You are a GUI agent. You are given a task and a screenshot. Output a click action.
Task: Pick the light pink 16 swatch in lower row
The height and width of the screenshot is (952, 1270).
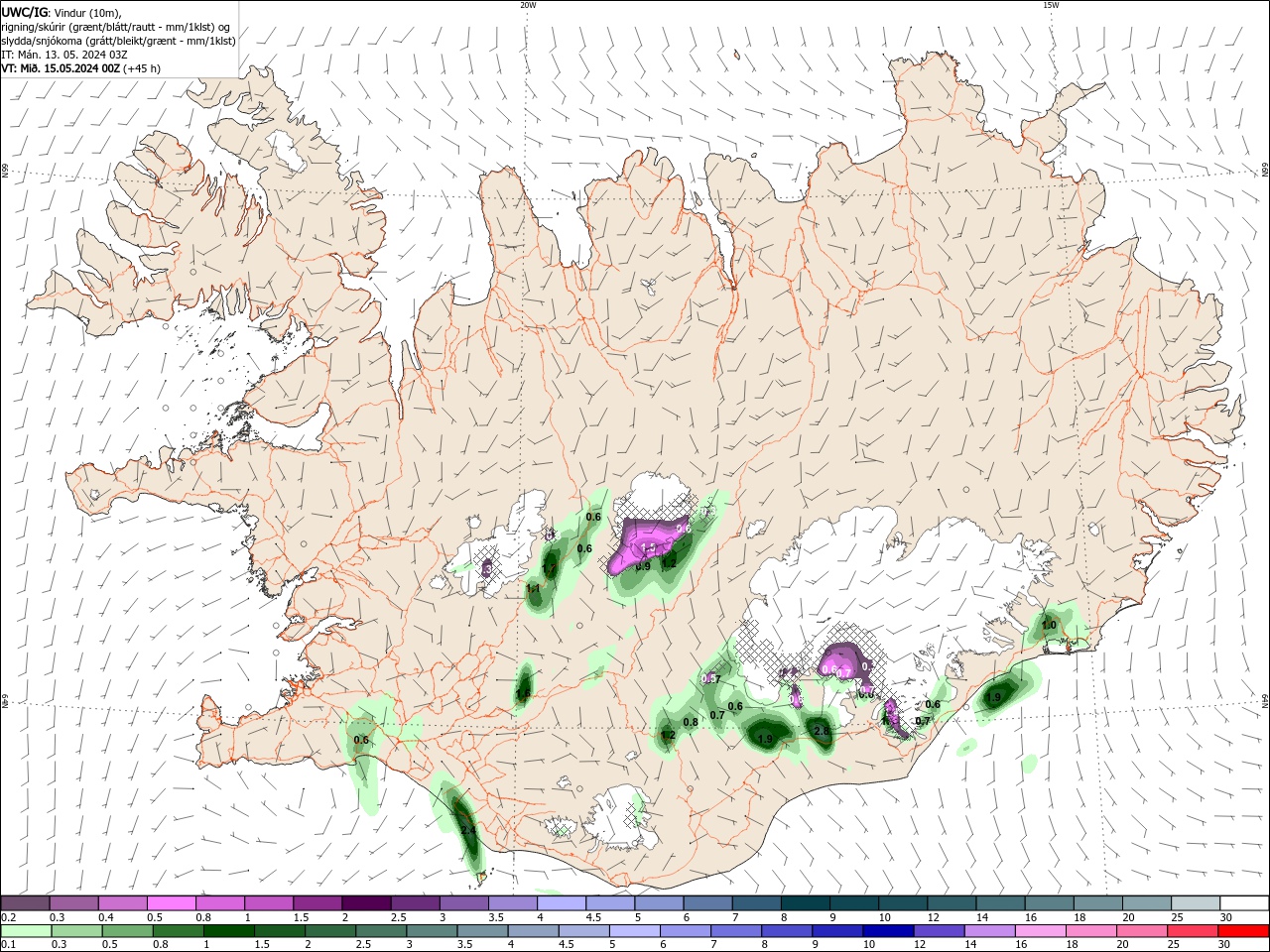click(1040, 931)
